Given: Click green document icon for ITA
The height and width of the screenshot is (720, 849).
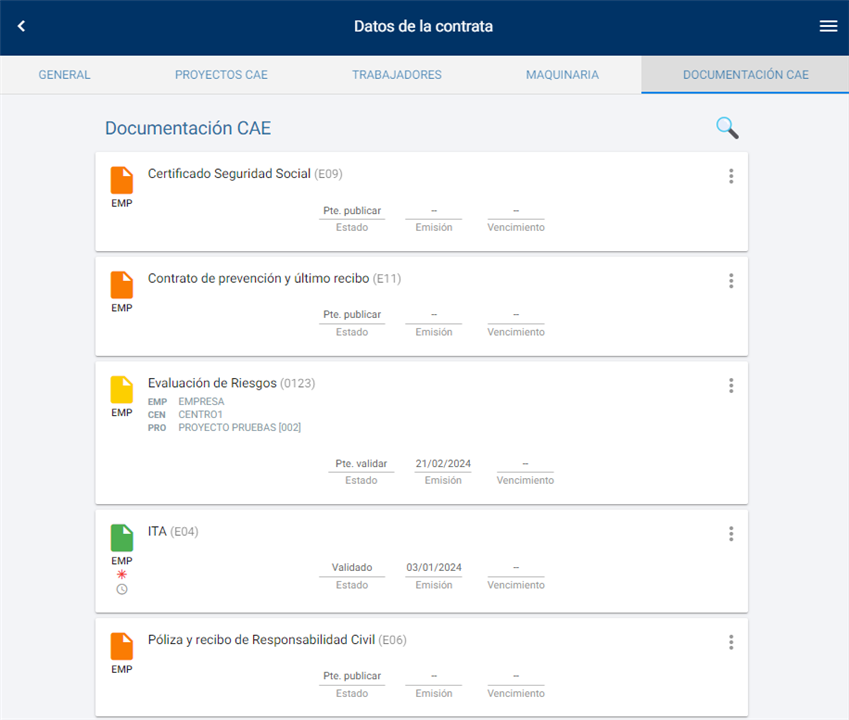Looking at the screenshot, I should click(121, 538).
